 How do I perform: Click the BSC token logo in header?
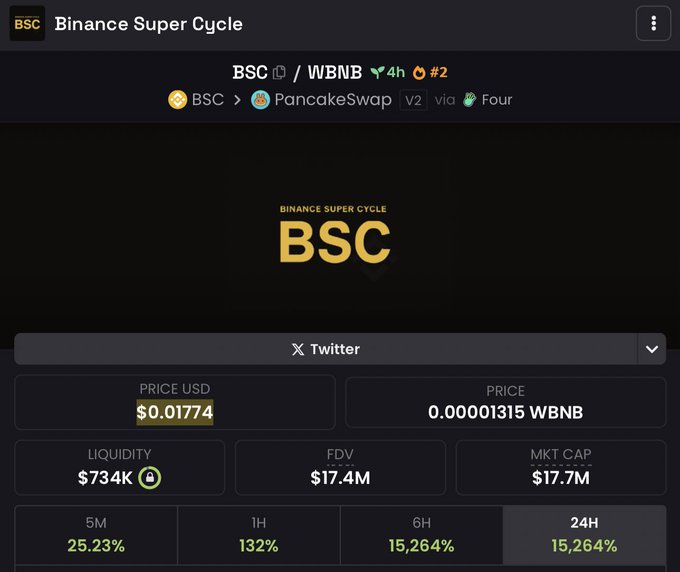[27, 23]
